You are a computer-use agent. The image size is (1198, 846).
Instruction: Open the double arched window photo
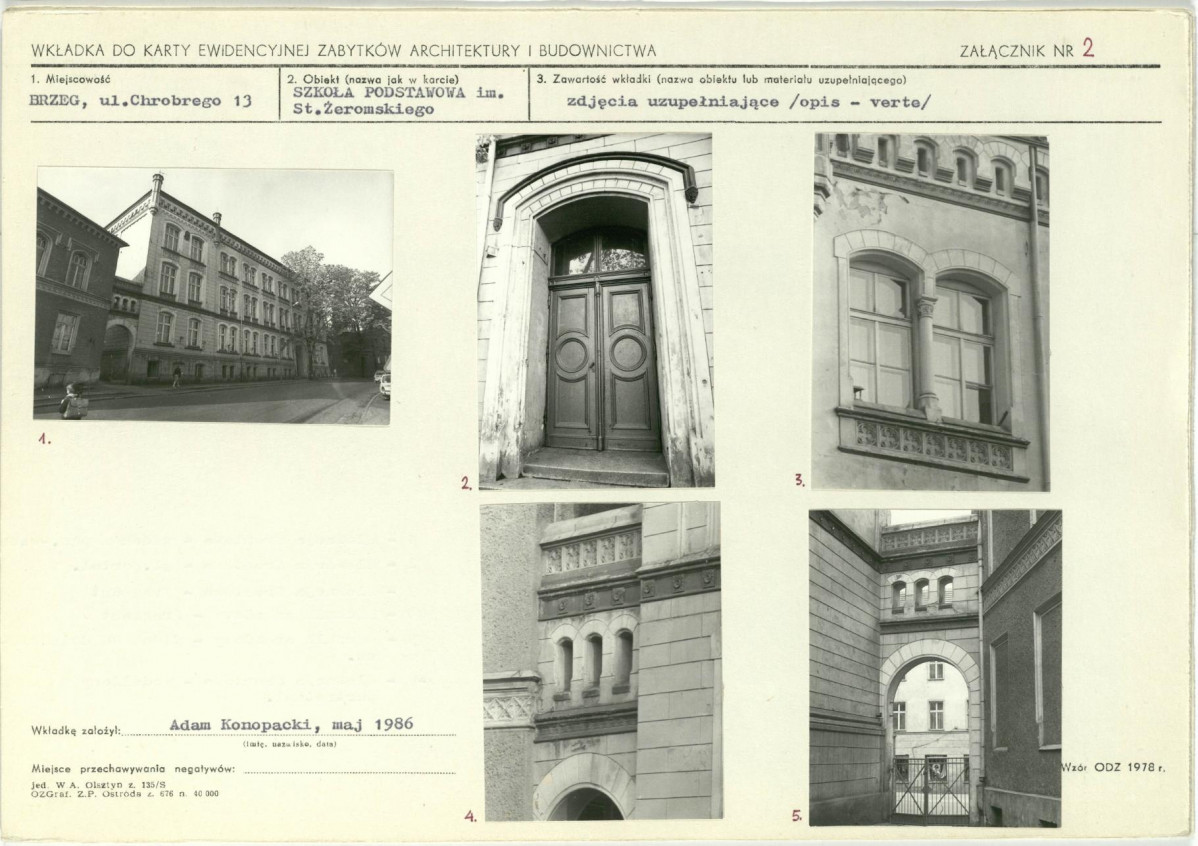click(x=930, y=312)
